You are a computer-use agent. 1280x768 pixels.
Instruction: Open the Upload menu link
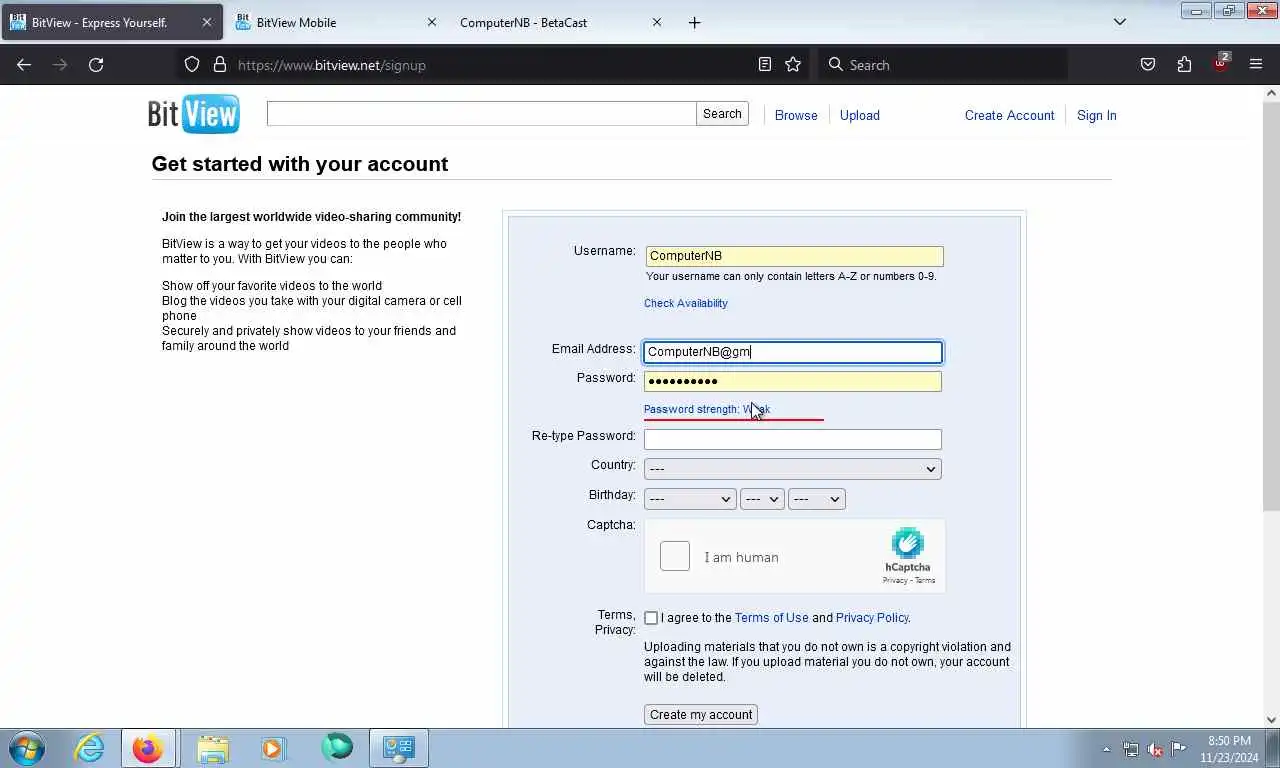[x=860, y=115]
